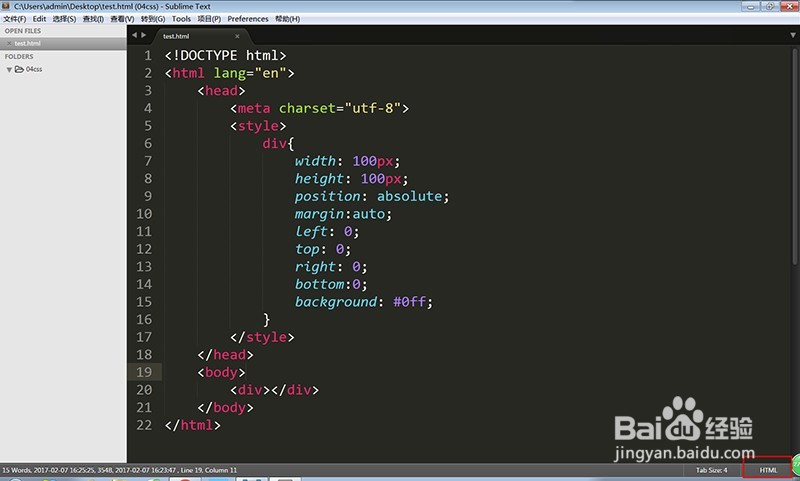Viewport: 800px width, 481px height.
Task: Click the opening <head> tag
Action: click(221, 91)
